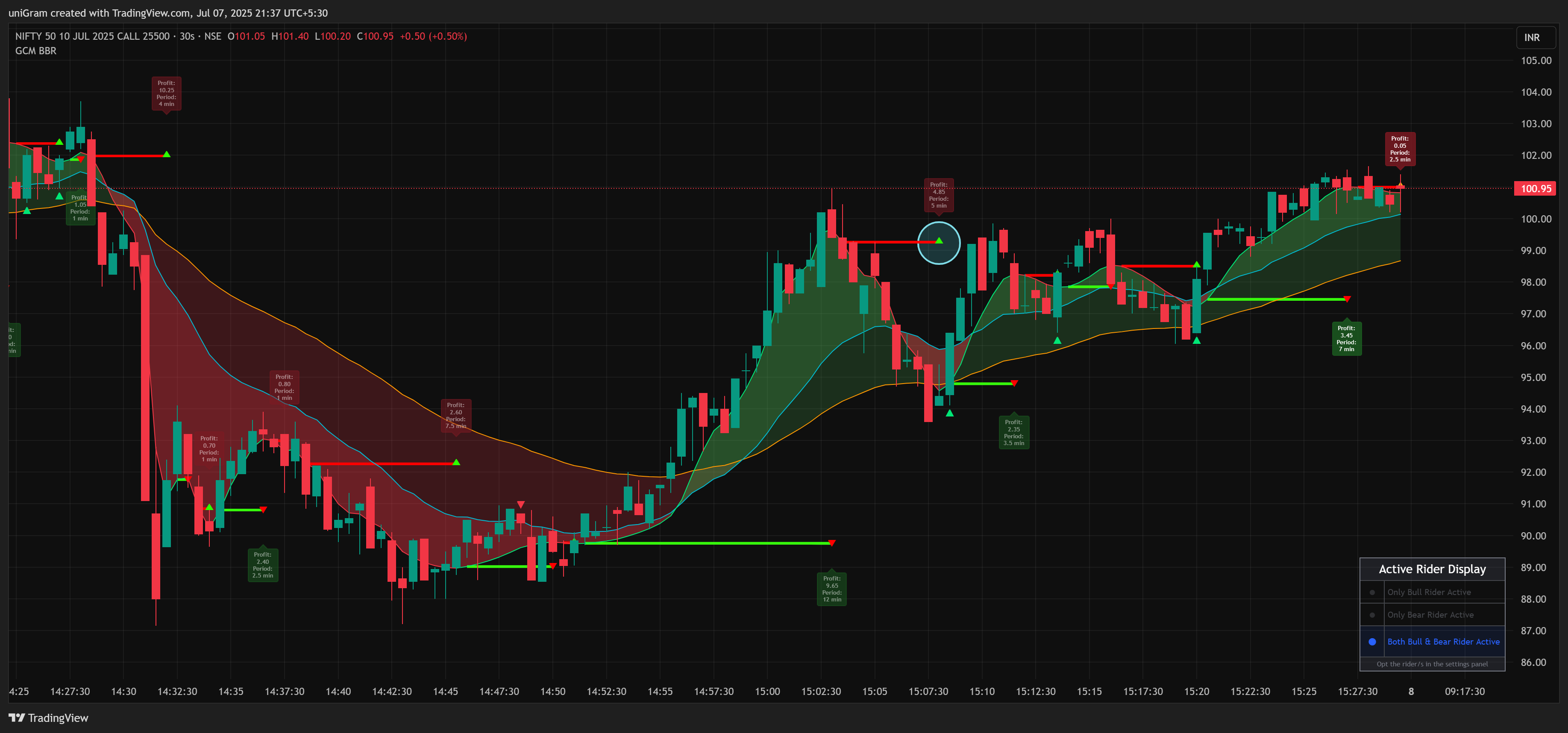Click the TradingView logo at bottom left
1568x733 pixels.
[49, 718]
